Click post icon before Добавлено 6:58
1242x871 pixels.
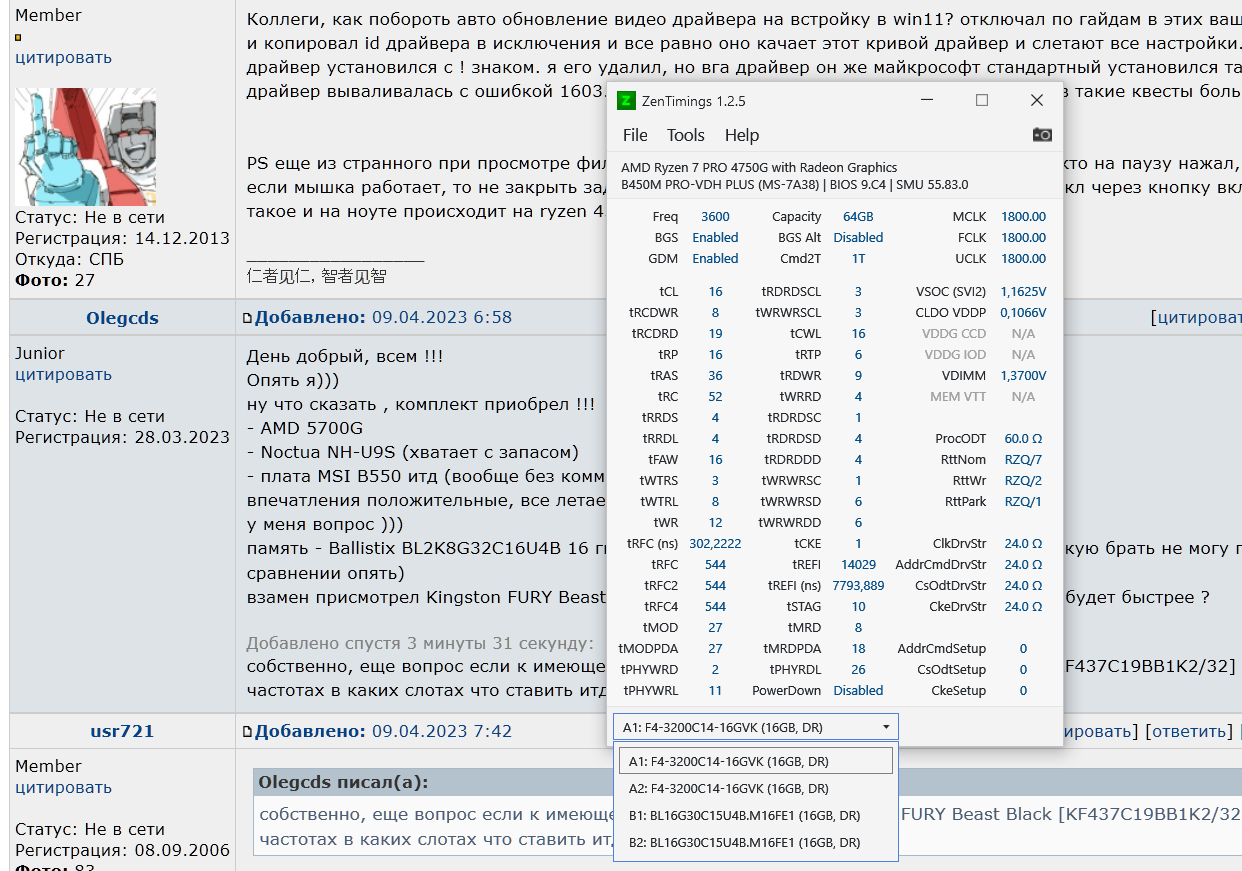(248, 319)
